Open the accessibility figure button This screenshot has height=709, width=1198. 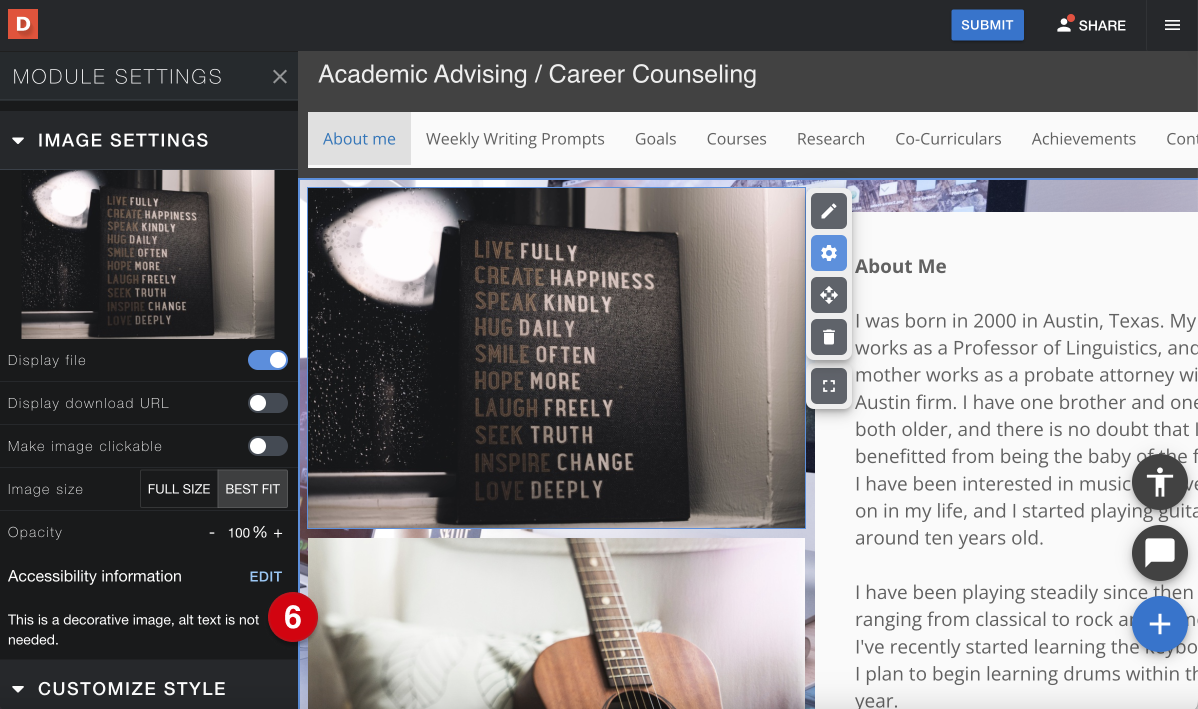click(x=1160, y=481)
